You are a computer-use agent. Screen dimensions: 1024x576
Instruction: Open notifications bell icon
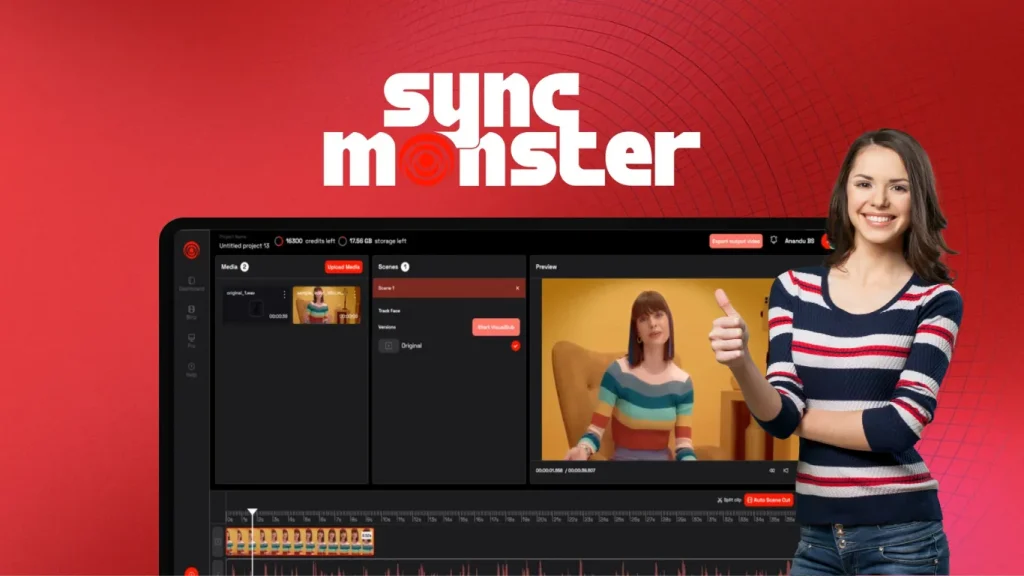[774, 240]
